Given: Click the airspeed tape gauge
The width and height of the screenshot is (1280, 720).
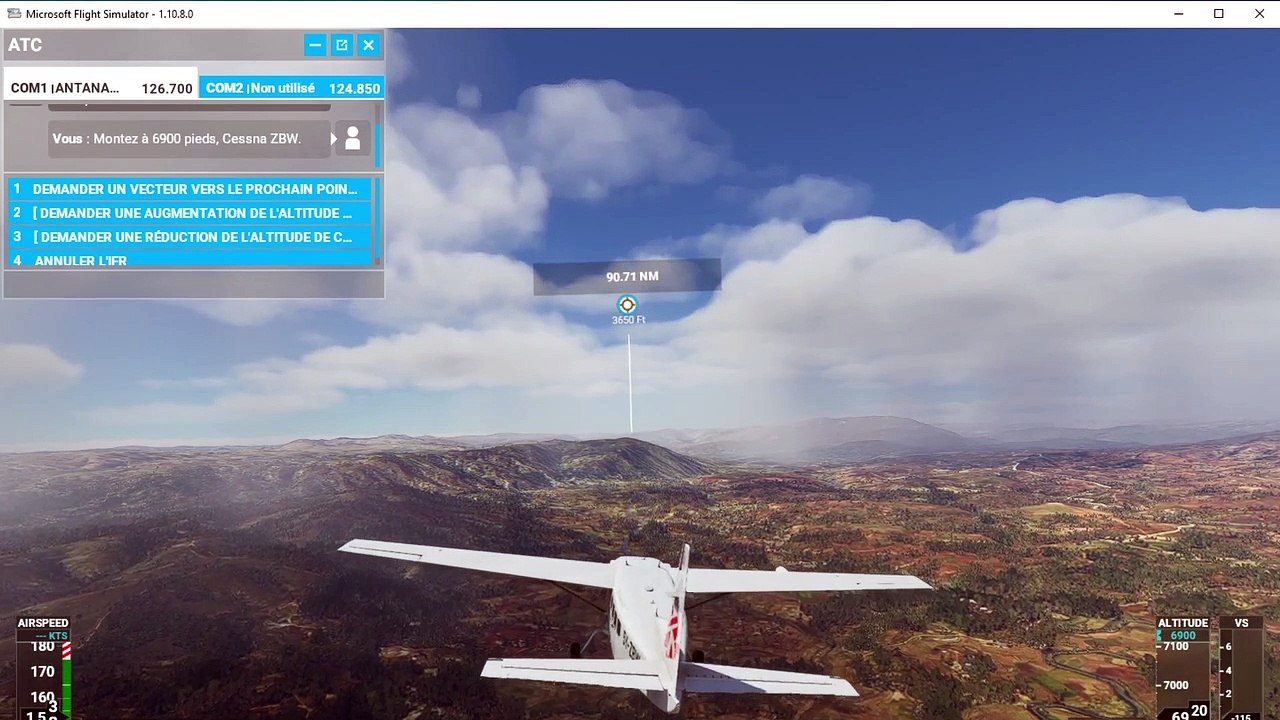Looking at the screenshot, I should [44, 680].
